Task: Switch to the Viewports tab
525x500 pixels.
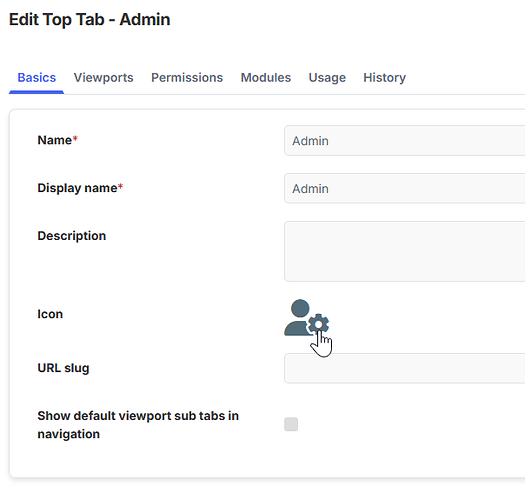Action: [103, 78]
